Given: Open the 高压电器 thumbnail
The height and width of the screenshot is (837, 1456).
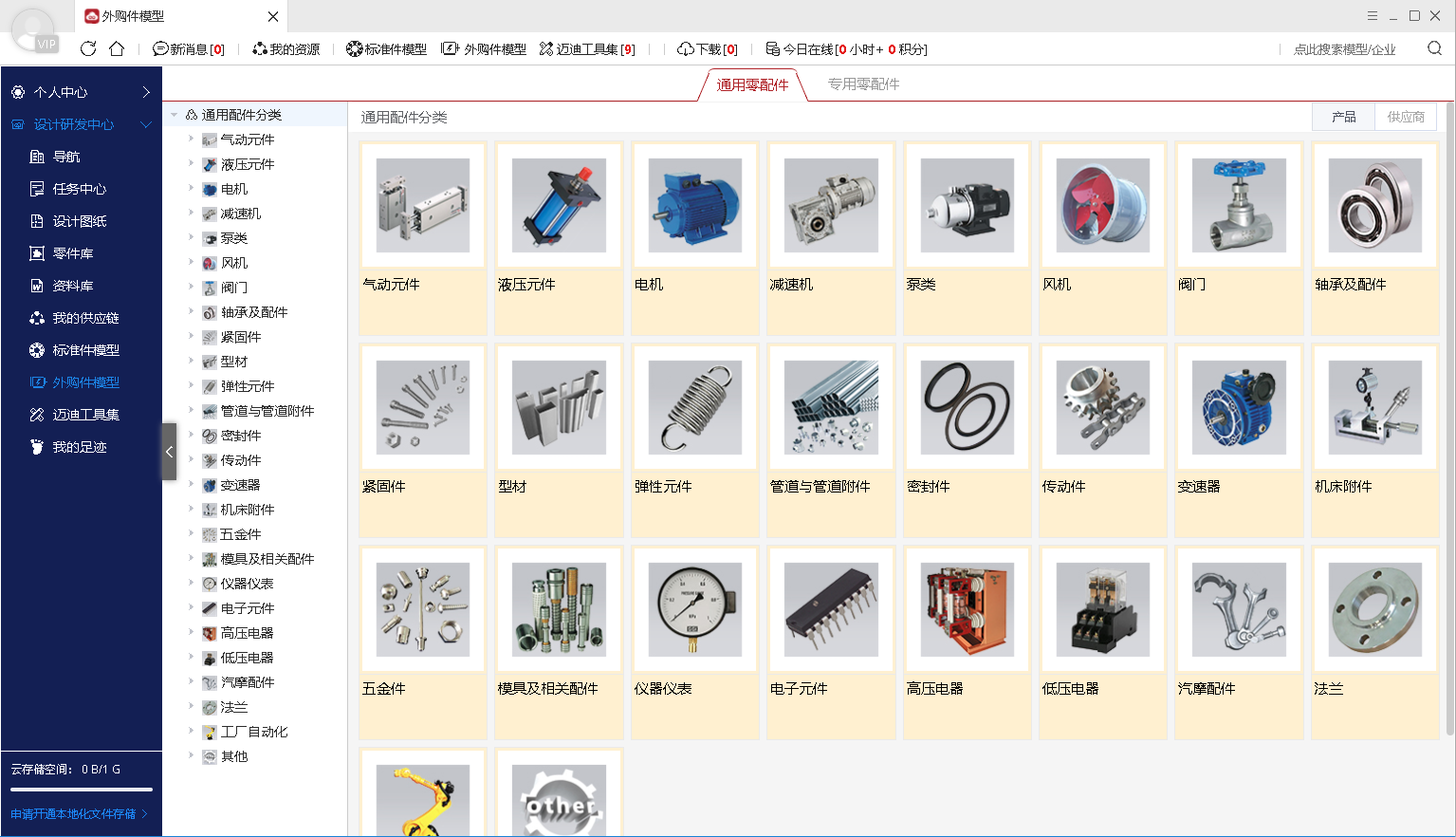Looking at the screenshot, I should point(967,610).
